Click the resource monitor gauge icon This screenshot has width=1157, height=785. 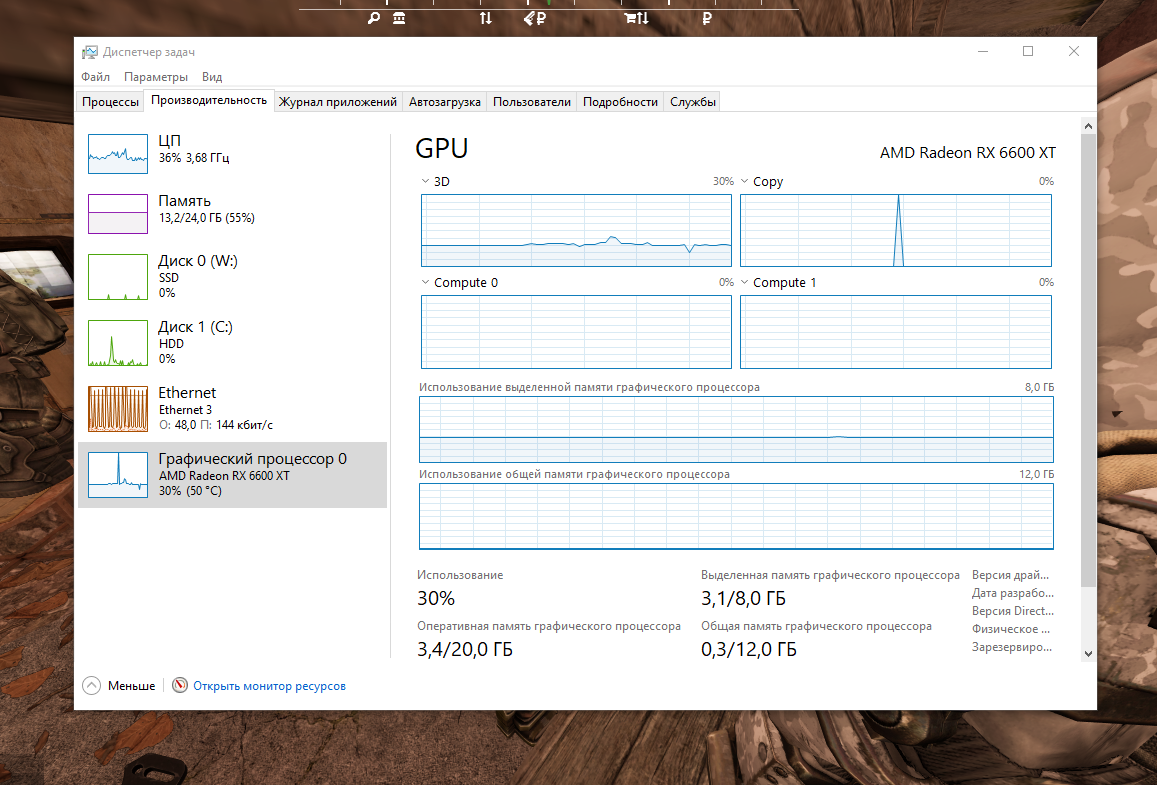point(180,686)
